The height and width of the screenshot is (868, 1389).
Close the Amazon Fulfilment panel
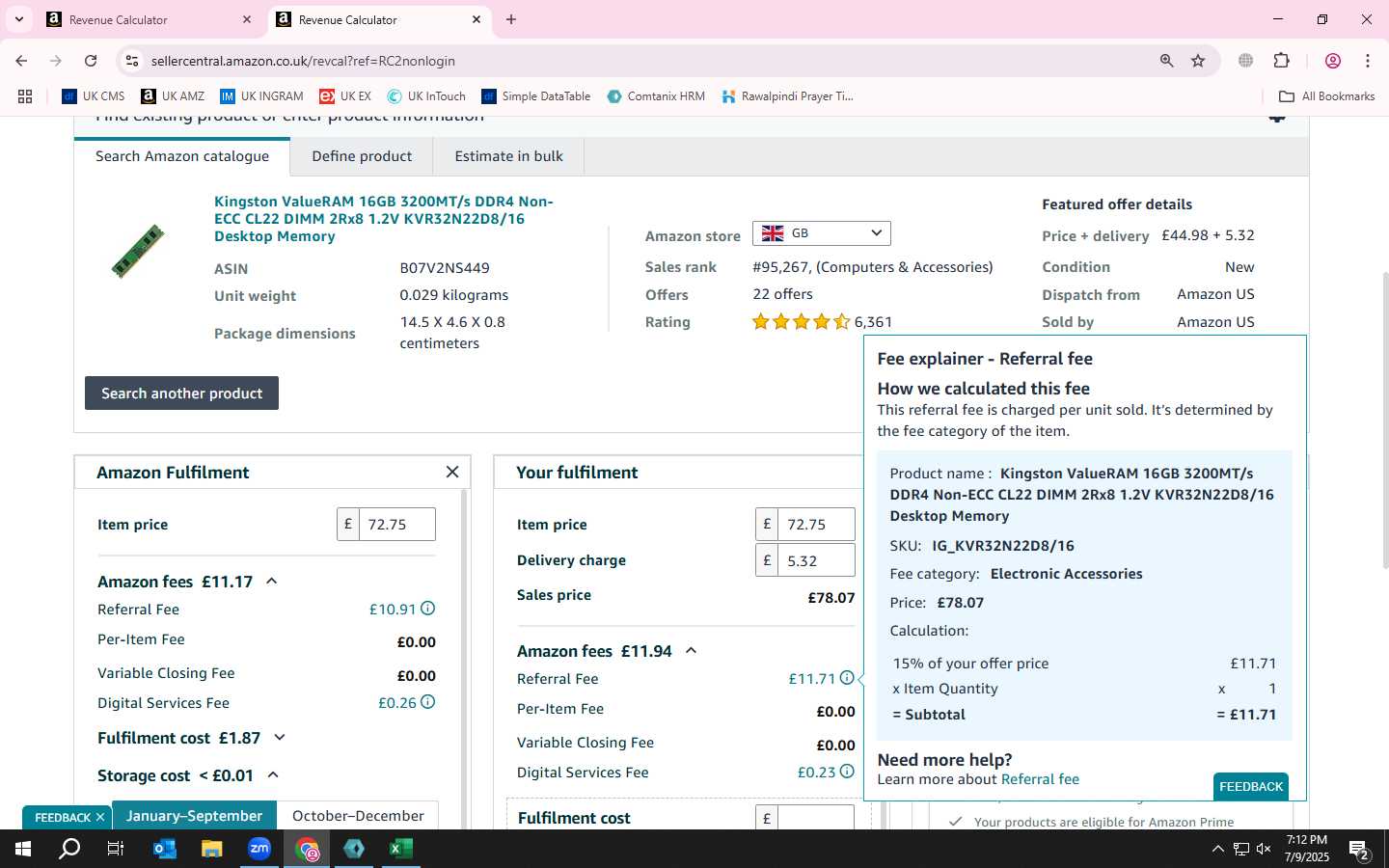click(x=452, y=472)
